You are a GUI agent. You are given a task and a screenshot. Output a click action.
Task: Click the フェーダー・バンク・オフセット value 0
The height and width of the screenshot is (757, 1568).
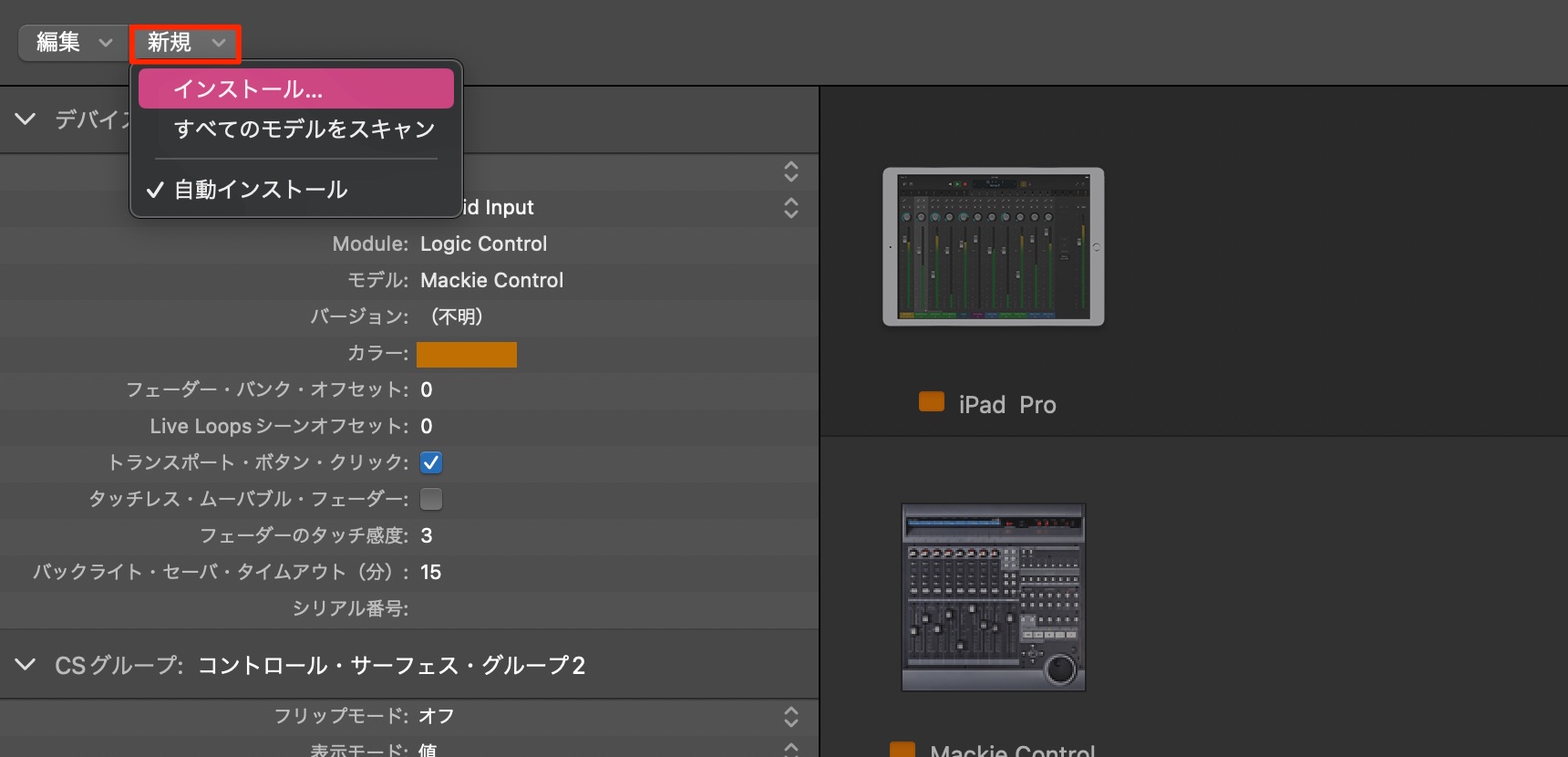point(427,389)
